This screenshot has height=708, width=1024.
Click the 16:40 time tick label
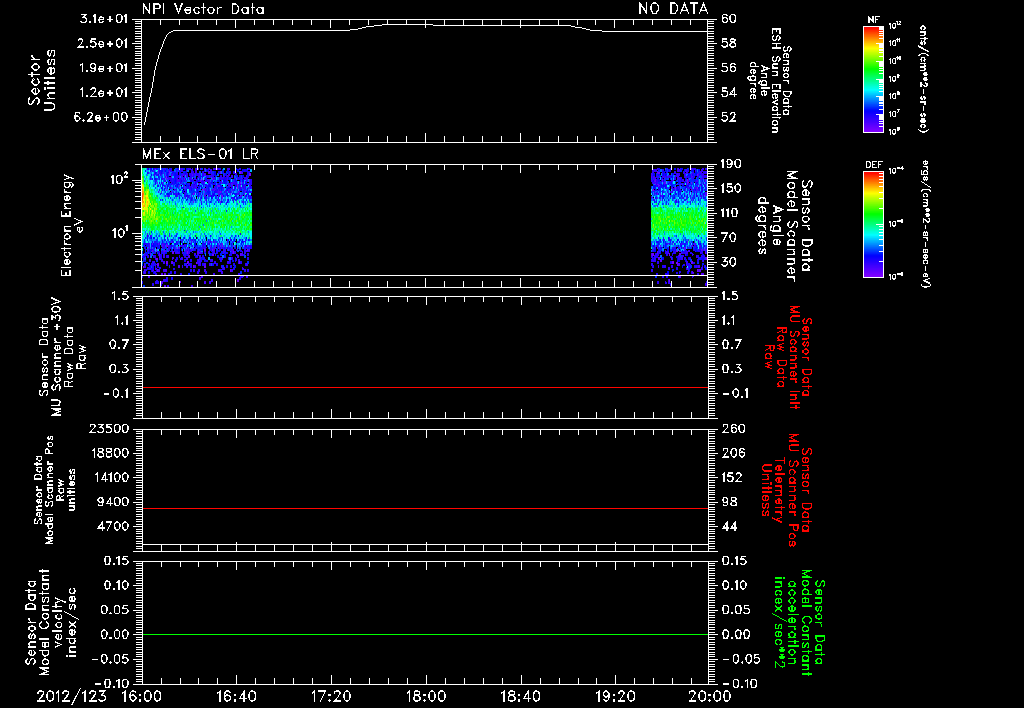pos(236,696)
